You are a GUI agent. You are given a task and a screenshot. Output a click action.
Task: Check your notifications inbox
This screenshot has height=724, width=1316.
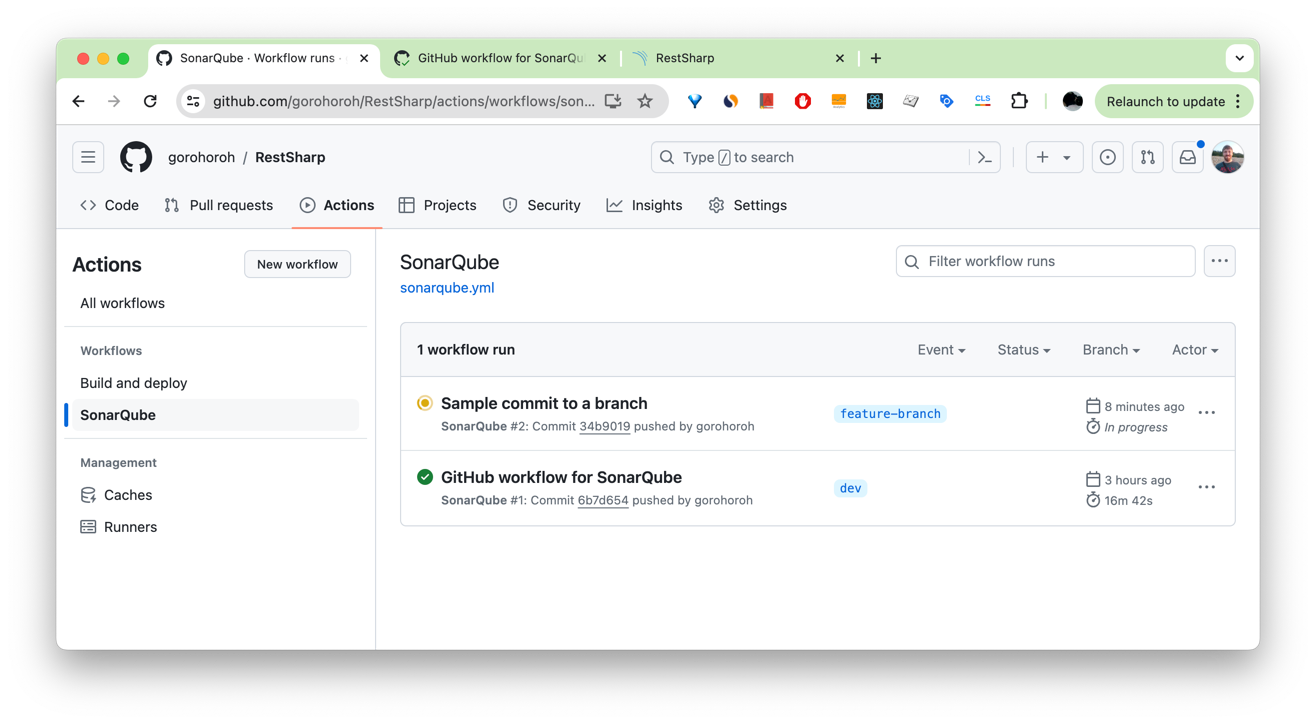coord(1187,157)
